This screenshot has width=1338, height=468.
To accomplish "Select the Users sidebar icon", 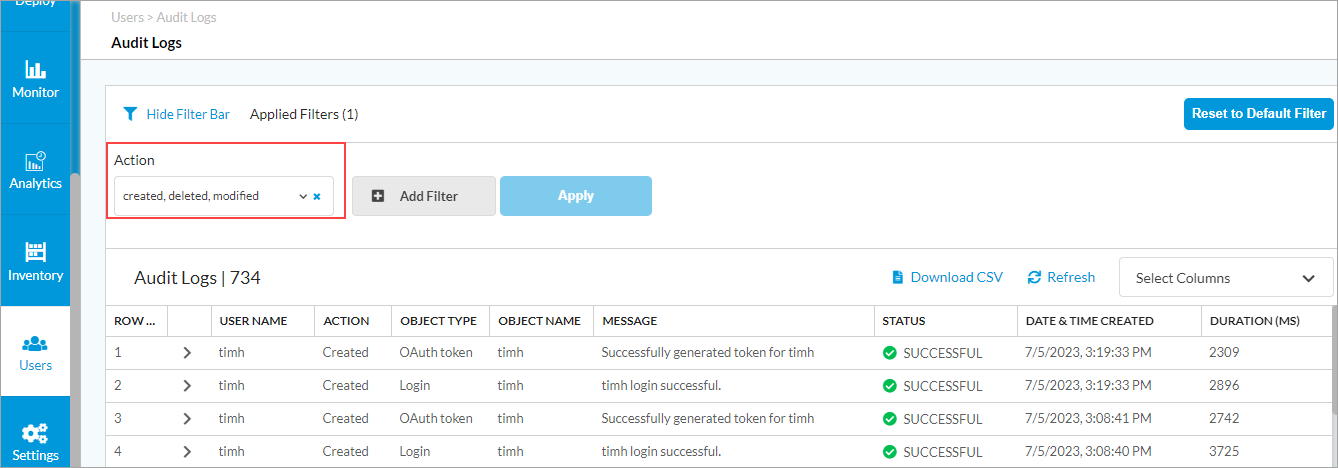I will [35, 353].
